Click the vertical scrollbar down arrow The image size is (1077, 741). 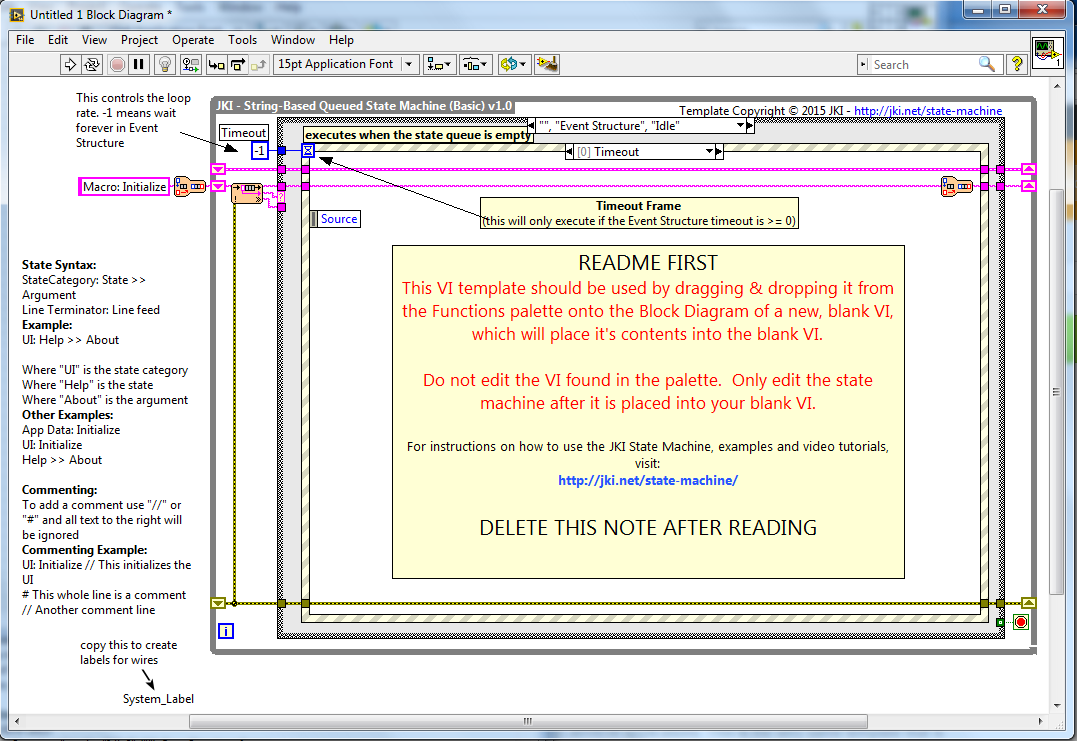1056,705
